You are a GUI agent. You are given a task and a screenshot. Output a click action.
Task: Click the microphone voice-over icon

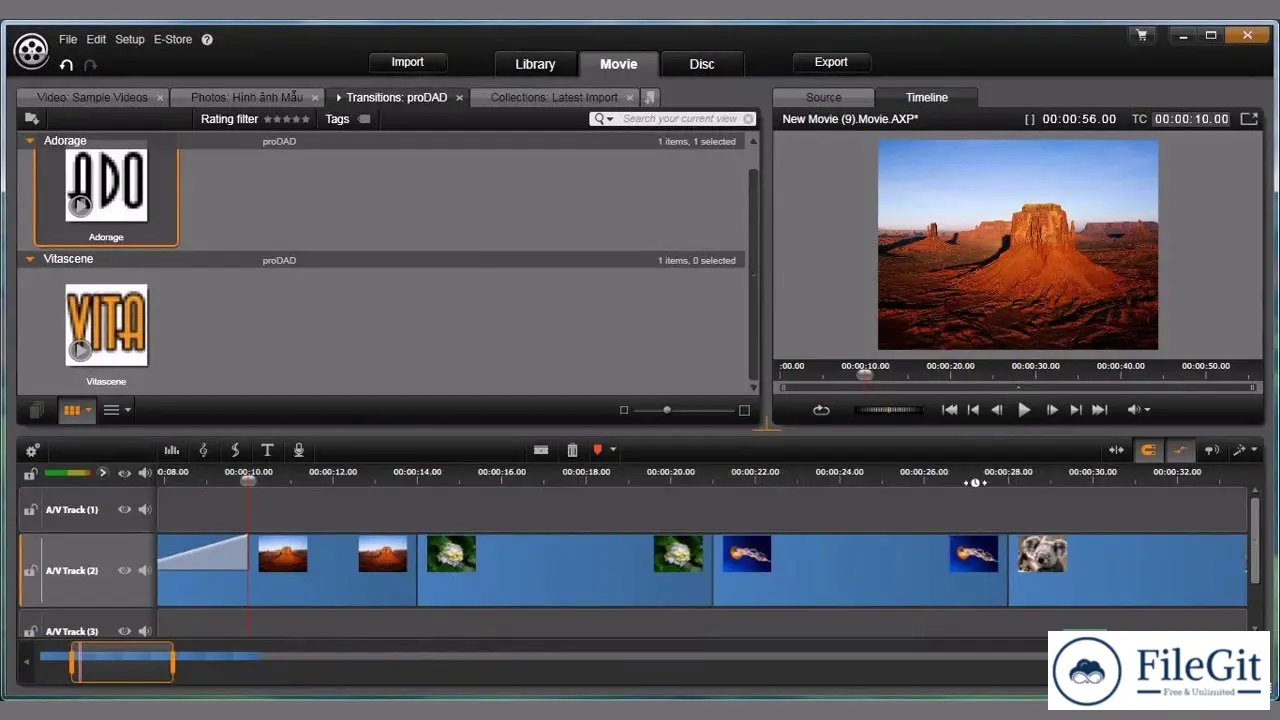(298, 450)
